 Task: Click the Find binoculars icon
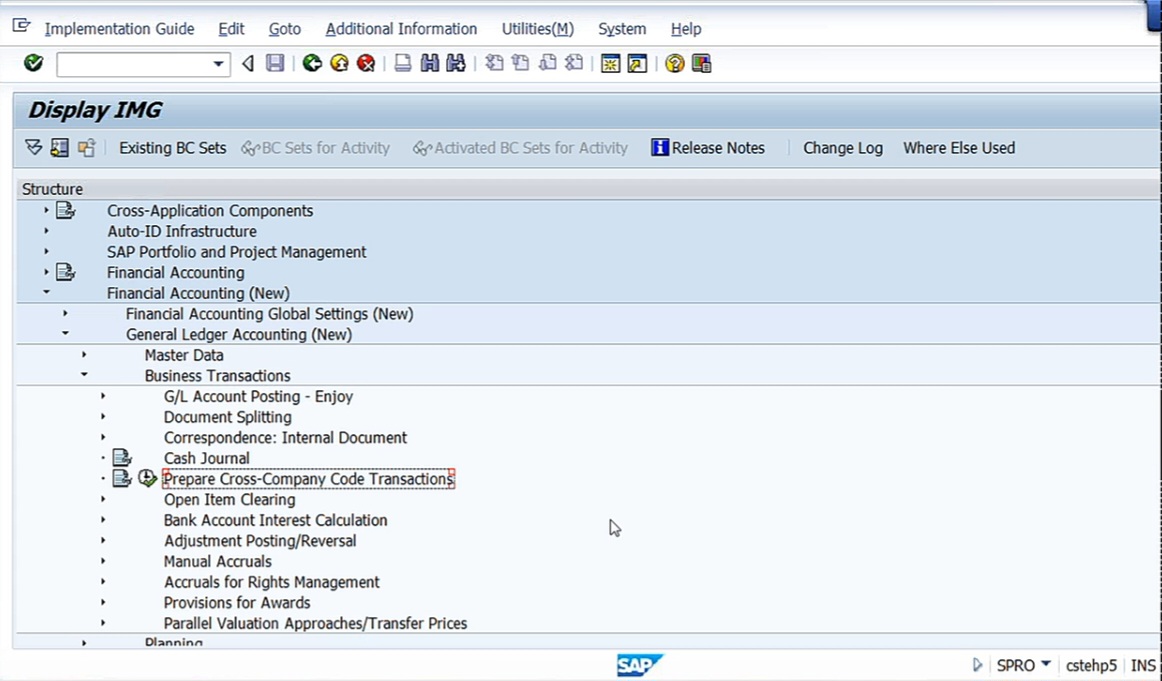pyautogui.click(x=430, y=63)
